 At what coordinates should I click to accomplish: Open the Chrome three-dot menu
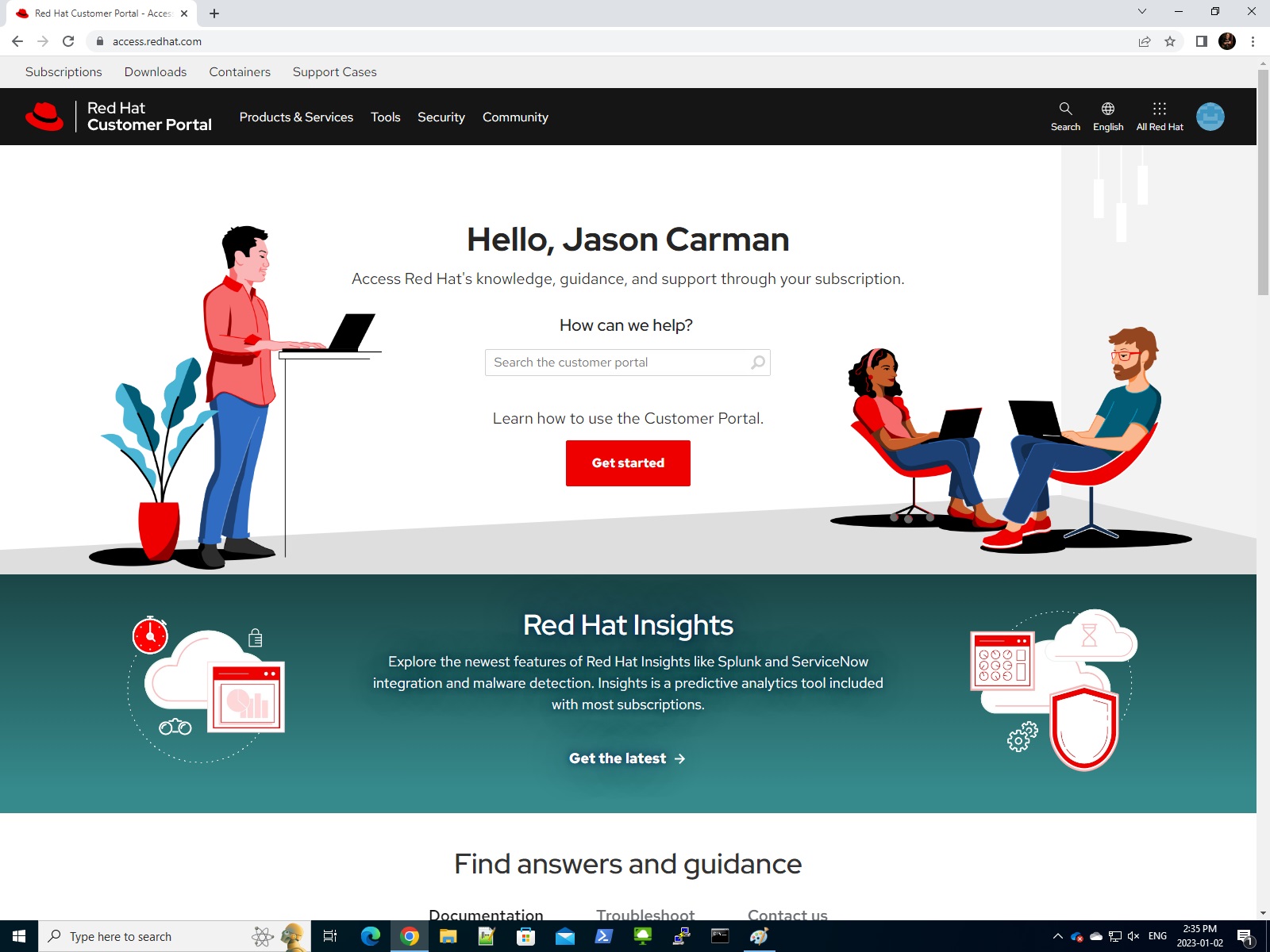point(1253,41)
